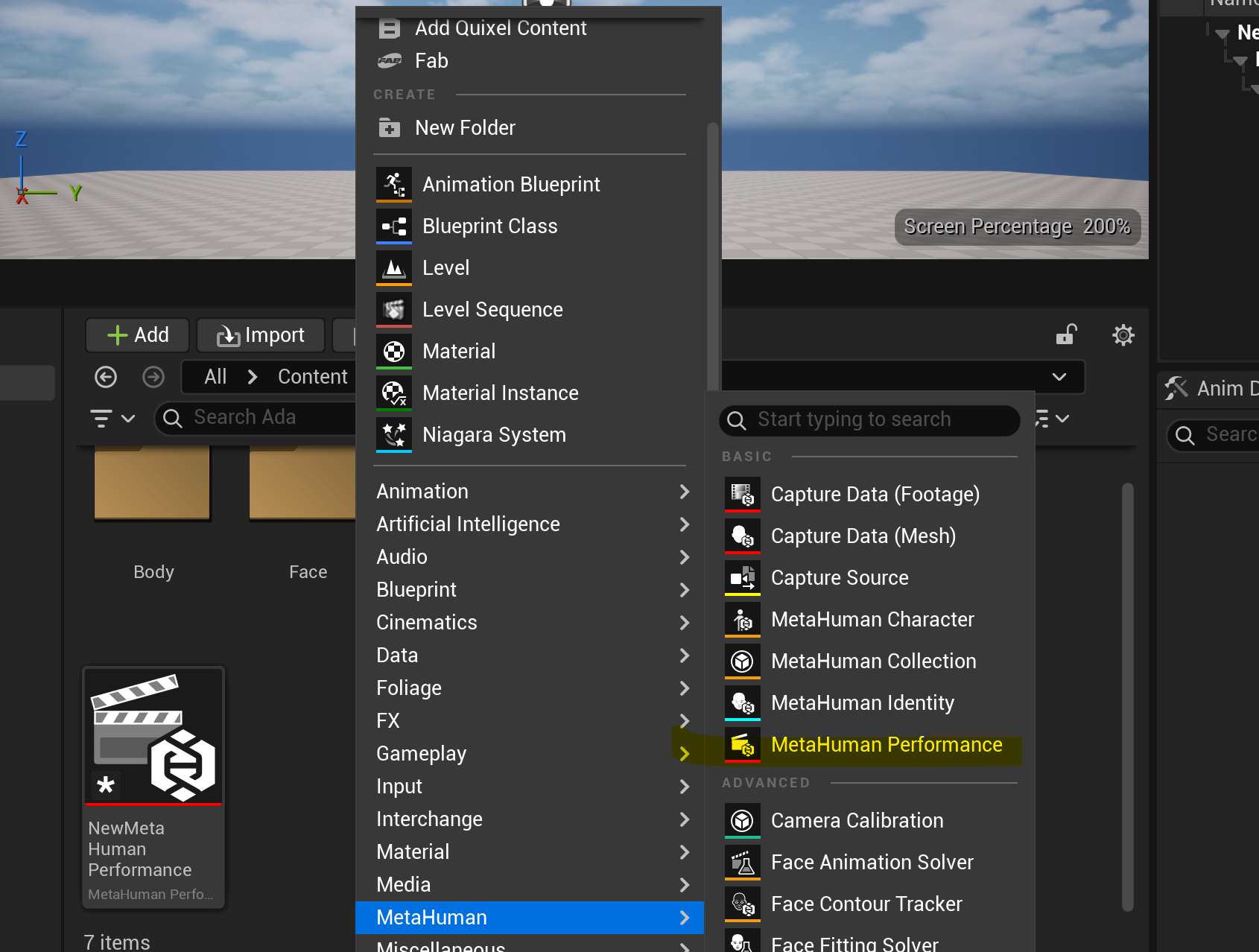Image resolution: width=1259 pixels, height=952 pixels.
Task: Select Capture Source menu entry
Action: pyautogui.click(x=869, y=577)
